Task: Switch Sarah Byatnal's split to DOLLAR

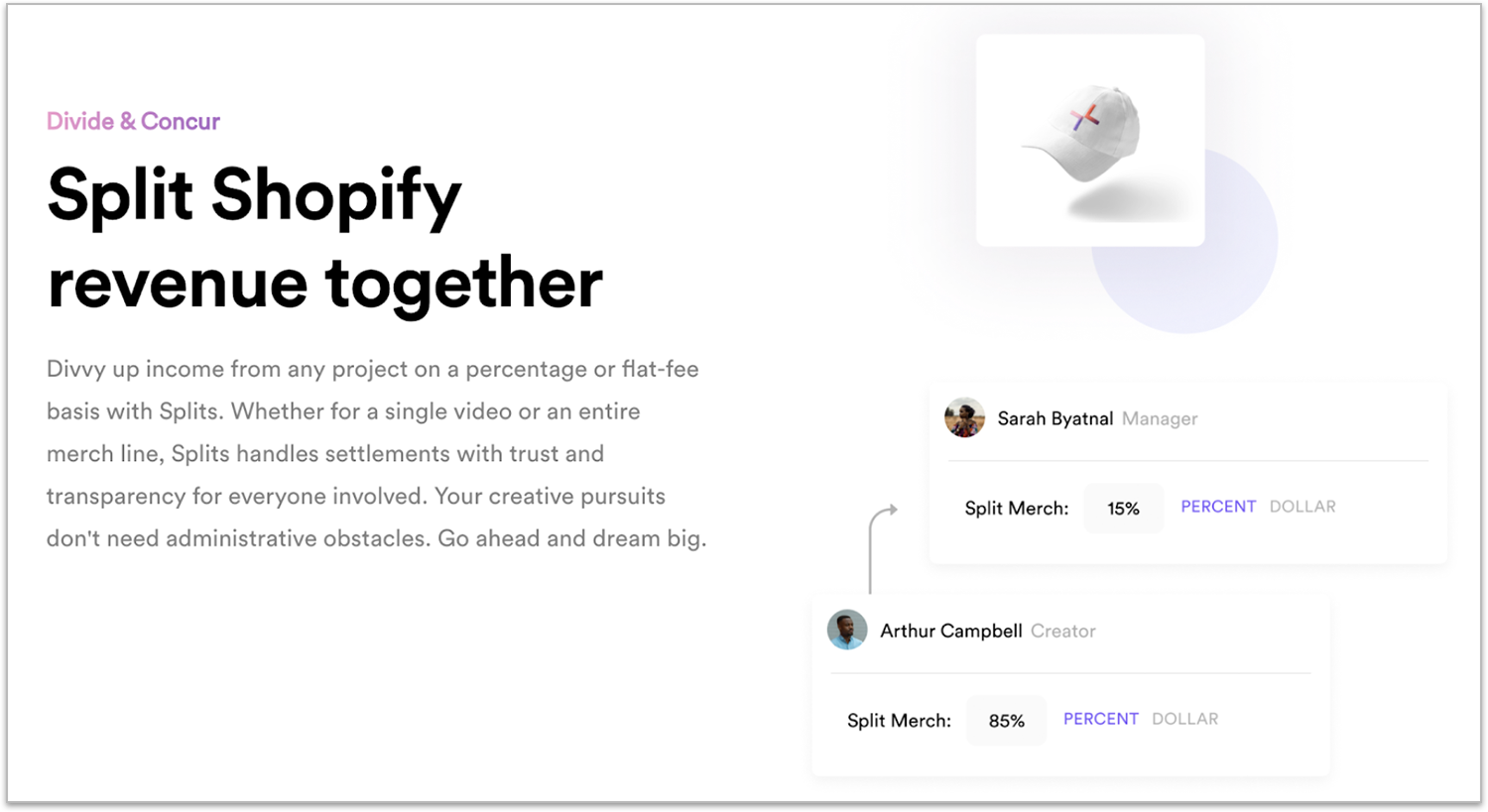Action: (x=1302, y=507)
